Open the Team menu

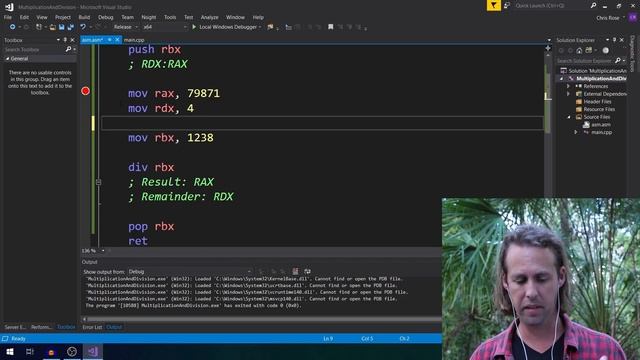tap(127, 17)
